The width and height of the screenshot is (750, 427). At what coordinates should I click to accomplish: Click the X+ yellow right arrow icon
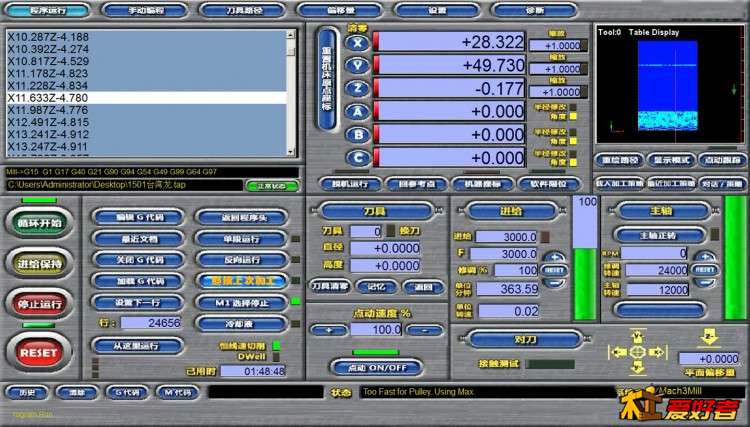tap(656, 352)
